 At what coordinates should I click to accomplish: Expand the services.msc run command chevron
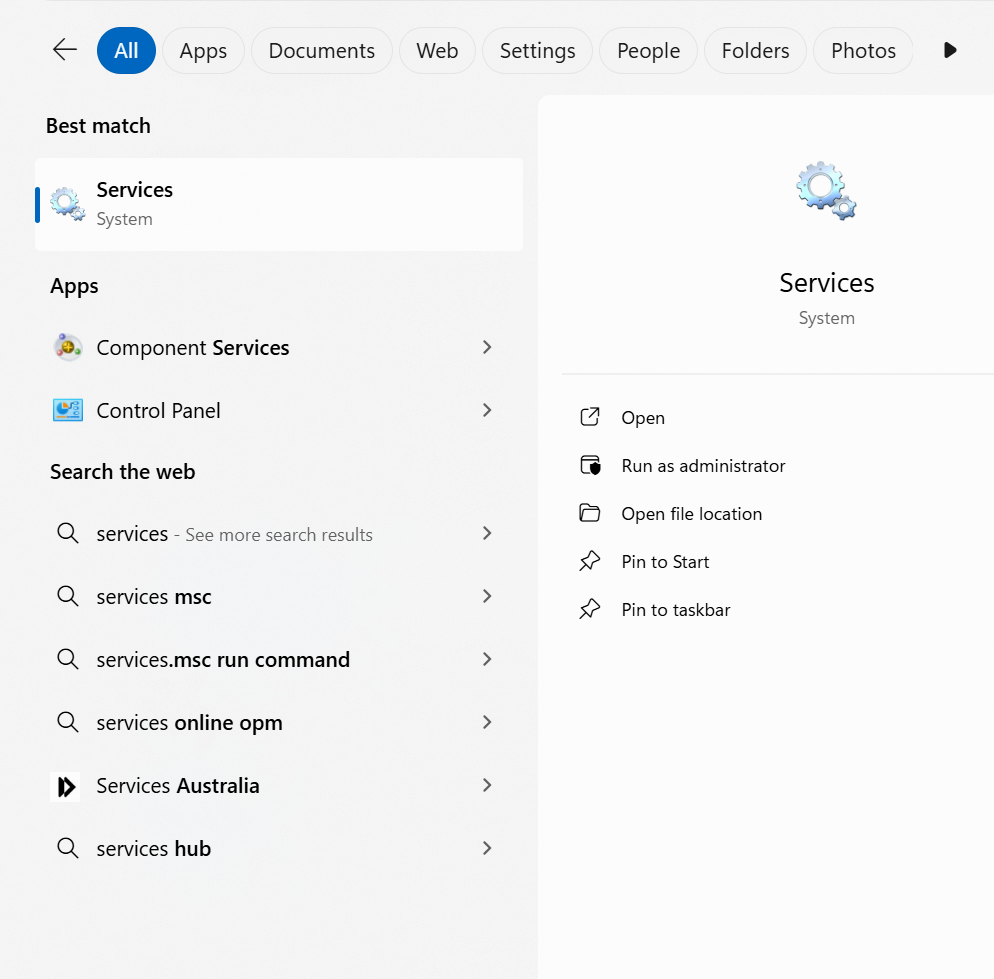[x=487, y=659]
